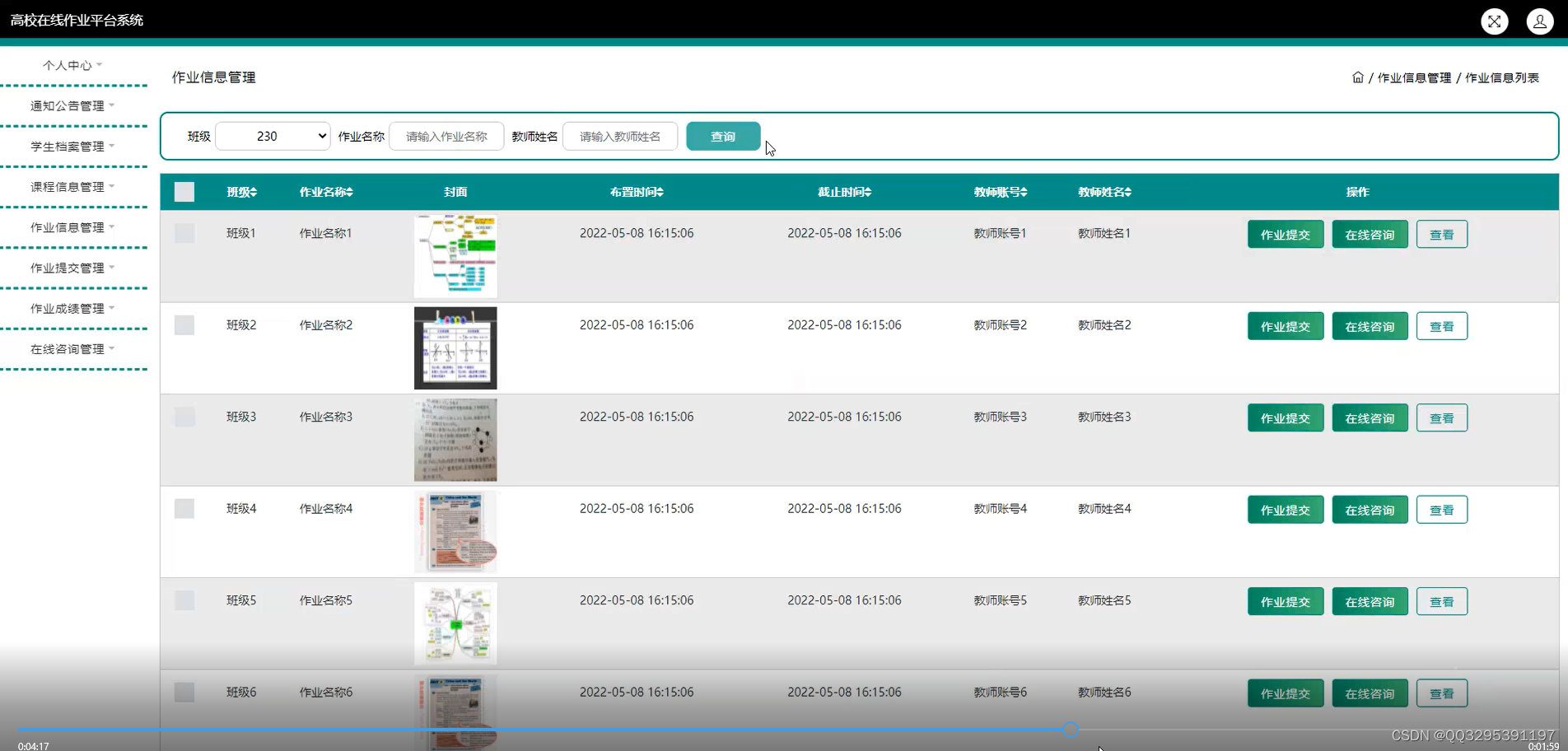
Task: Go to home via breadcrumb house icon
Action: 1358,77
